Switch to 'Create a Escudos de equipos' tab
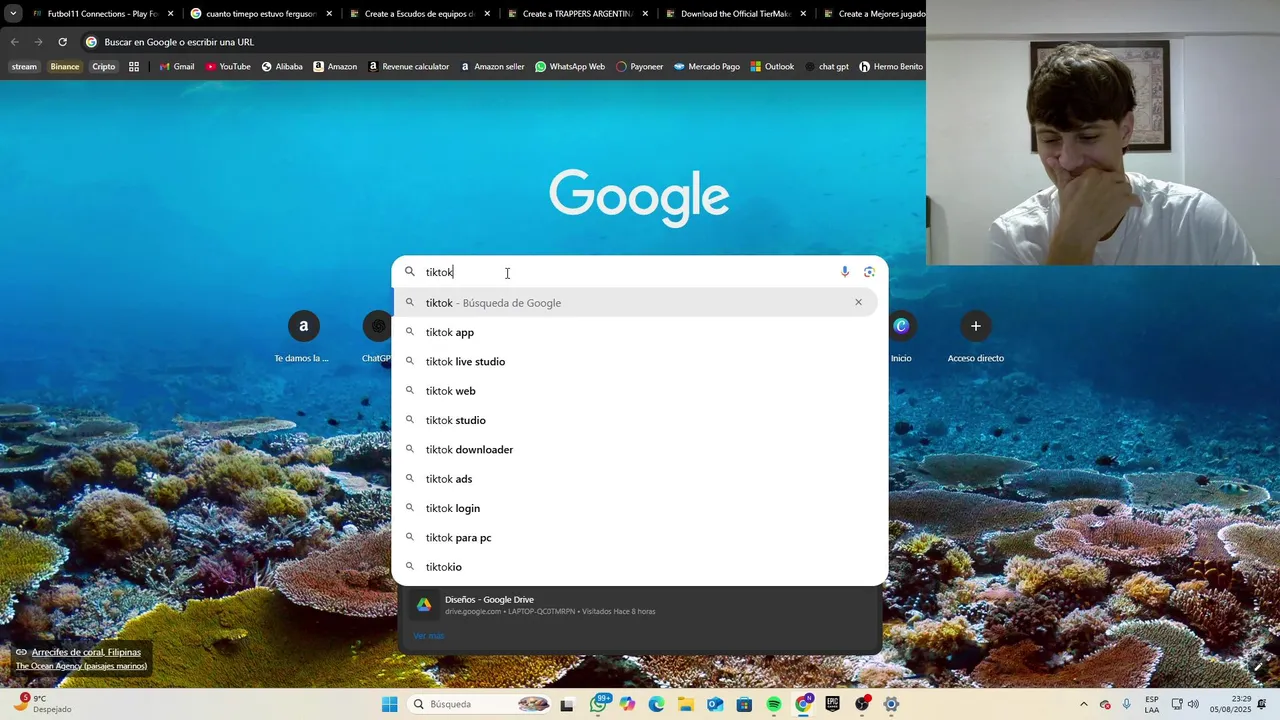1280x720 pixels. pos(419,14)
